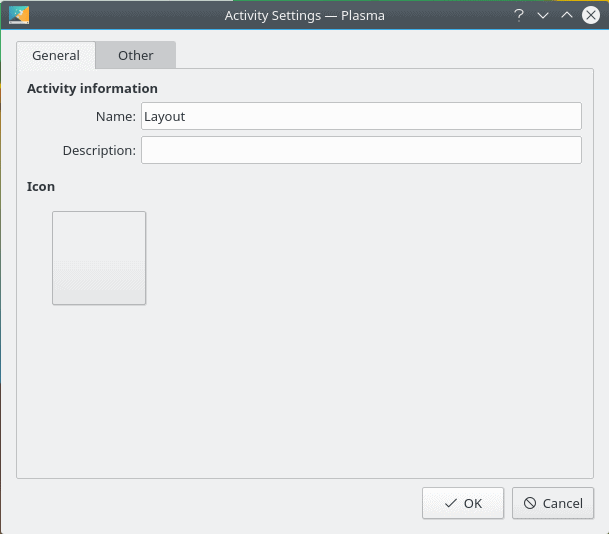This screenshot has height=534, width=609.
Task: Dismiss the dialog with Cancel
Action: (x=553, y=503)
